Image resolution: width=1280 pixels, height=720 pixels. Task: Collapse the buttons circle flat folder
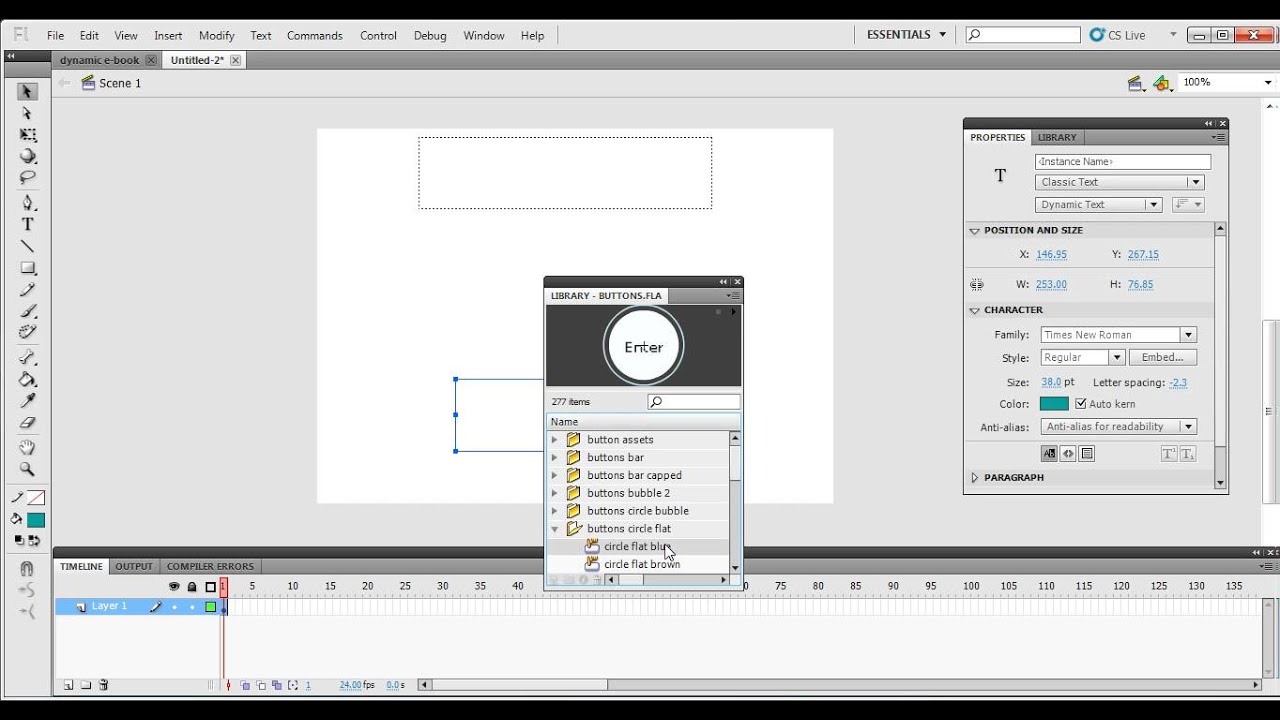(555, 529)
